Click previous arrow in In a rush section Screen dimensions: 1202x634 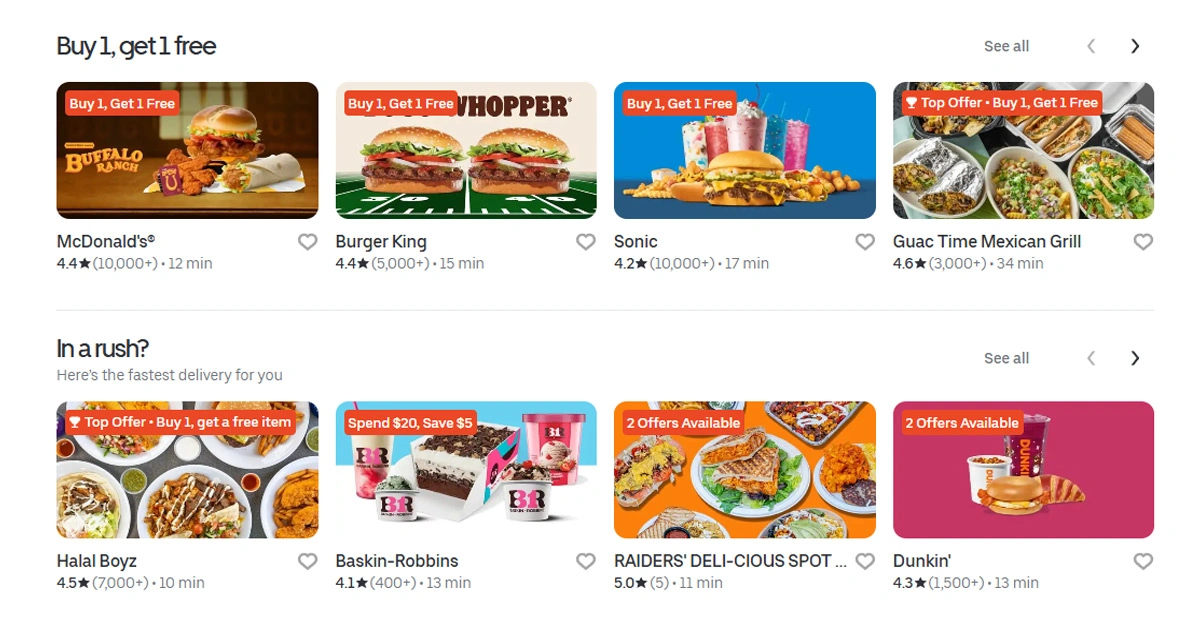pyautogui.click(x=1091, y=358)
